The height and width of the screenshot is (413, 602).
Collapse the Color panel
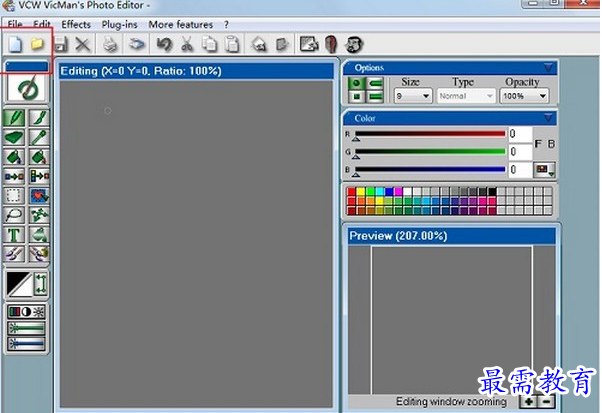548,118
